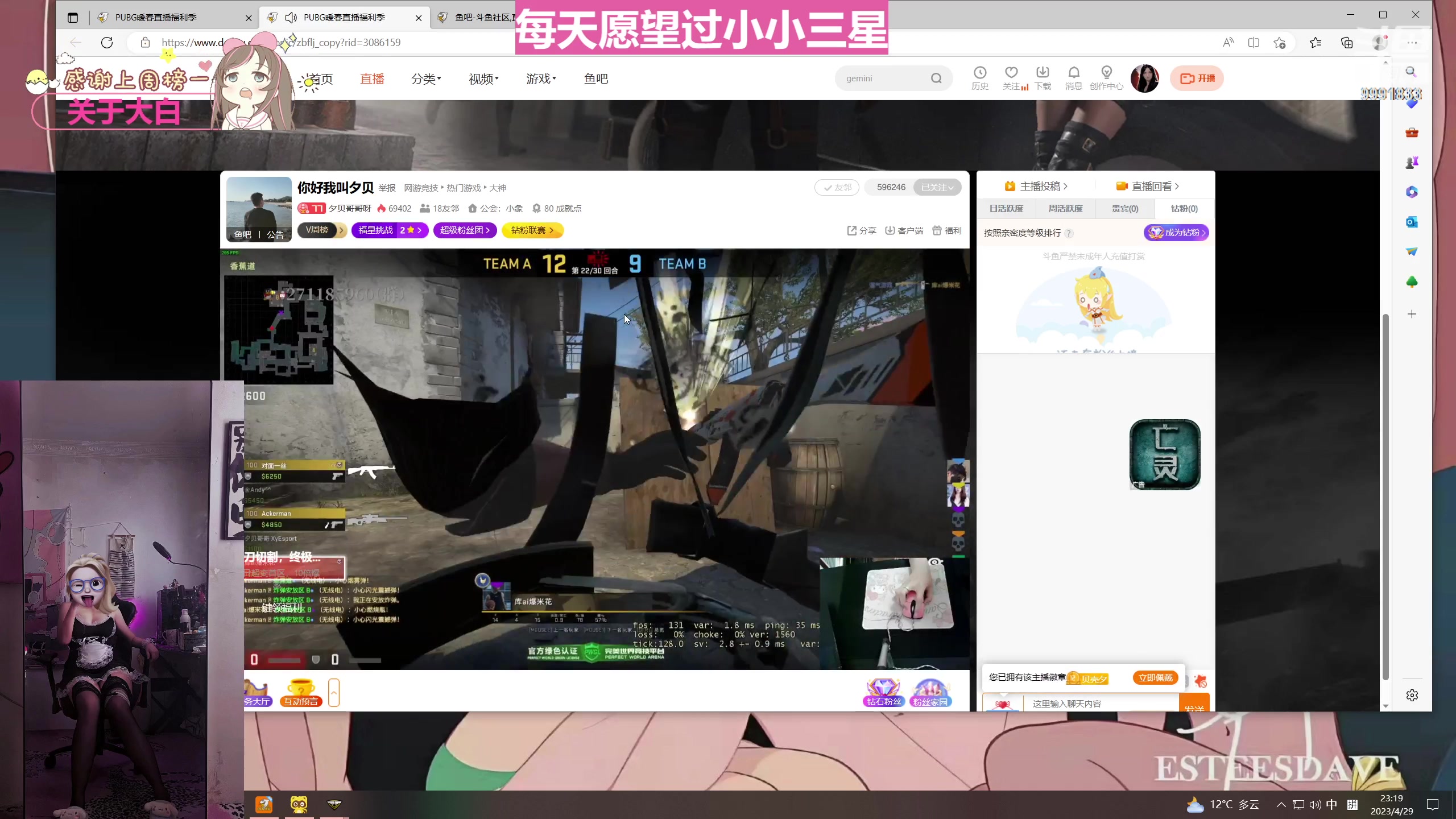Switch to 钻粉(0) tab
This screenshot has height=819, width=1456.
pos(1184,209)
